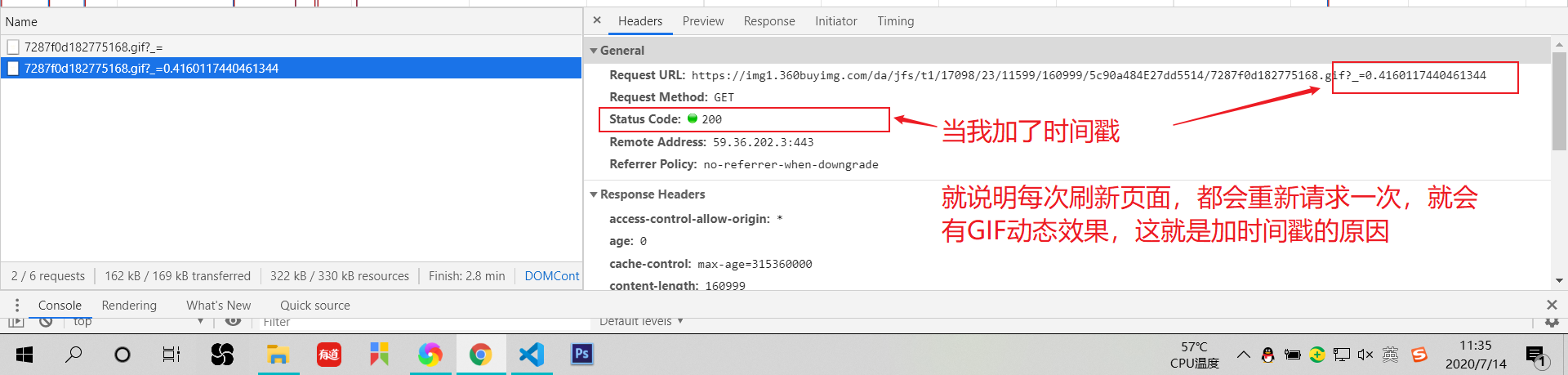
Task: Open Cortana circle icon
Action: tap(122, 354)
